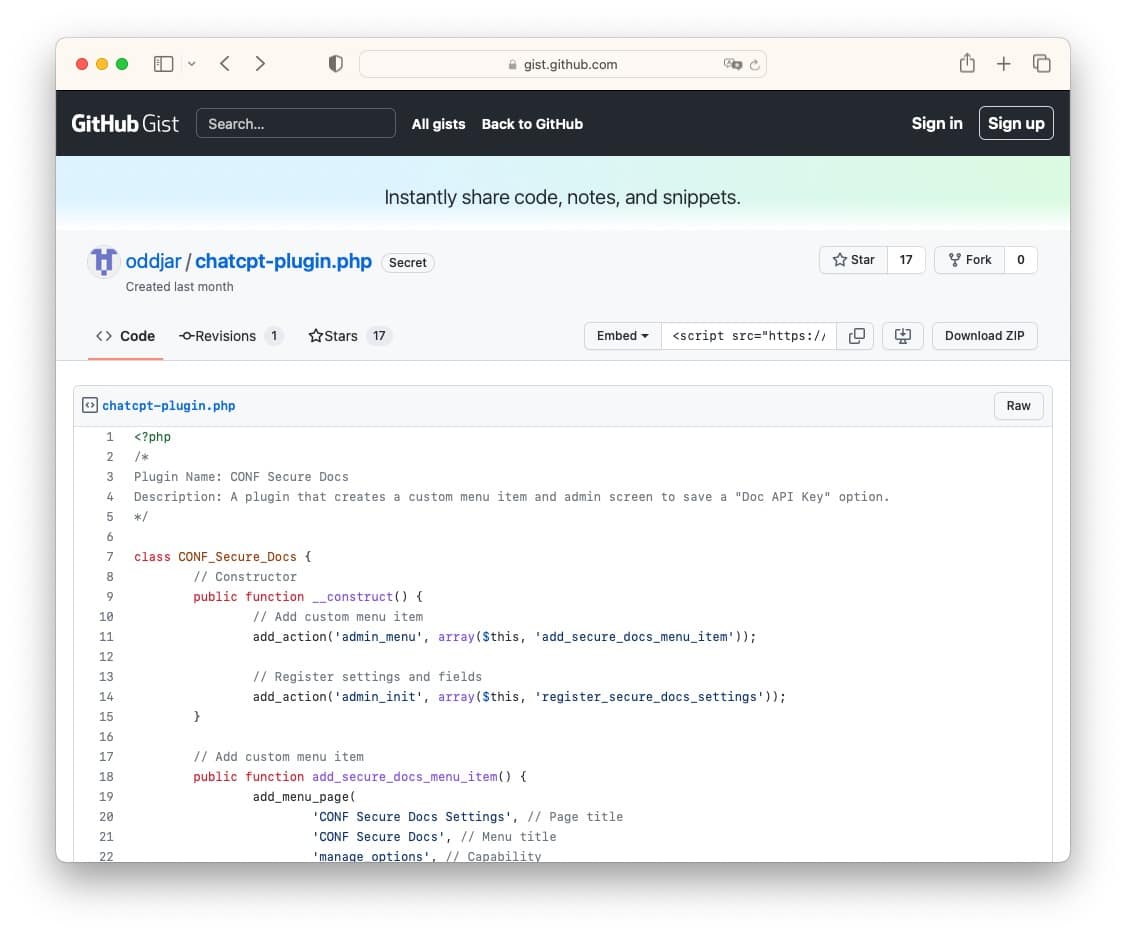Click the Sign up button
The height and width of the screenshot is (936, 1126).
tap(1016, 123)
